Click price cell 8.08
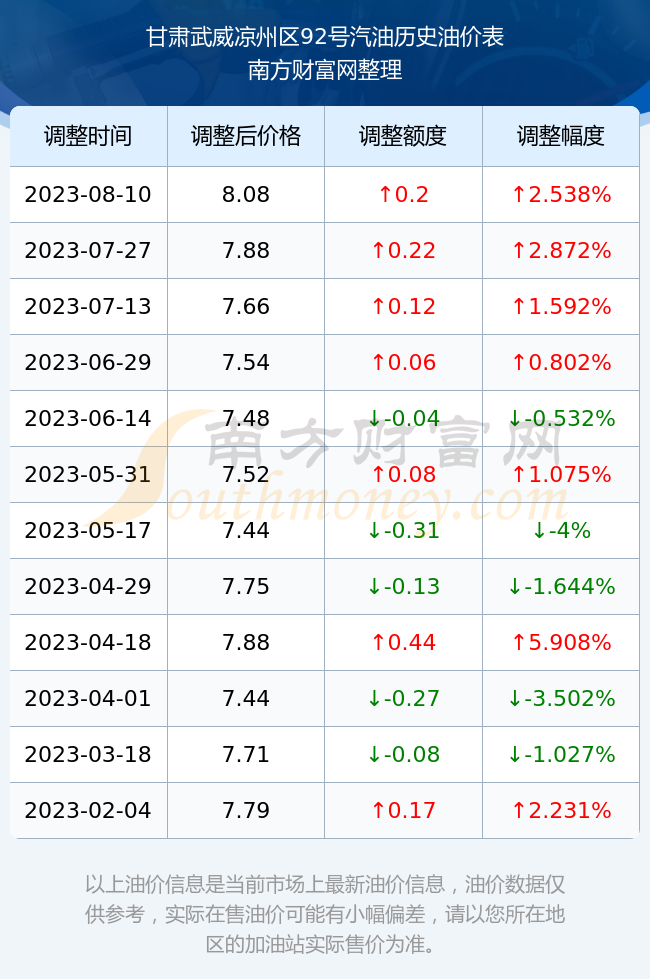This screenshot has width=650, height=980. (246, 194)
